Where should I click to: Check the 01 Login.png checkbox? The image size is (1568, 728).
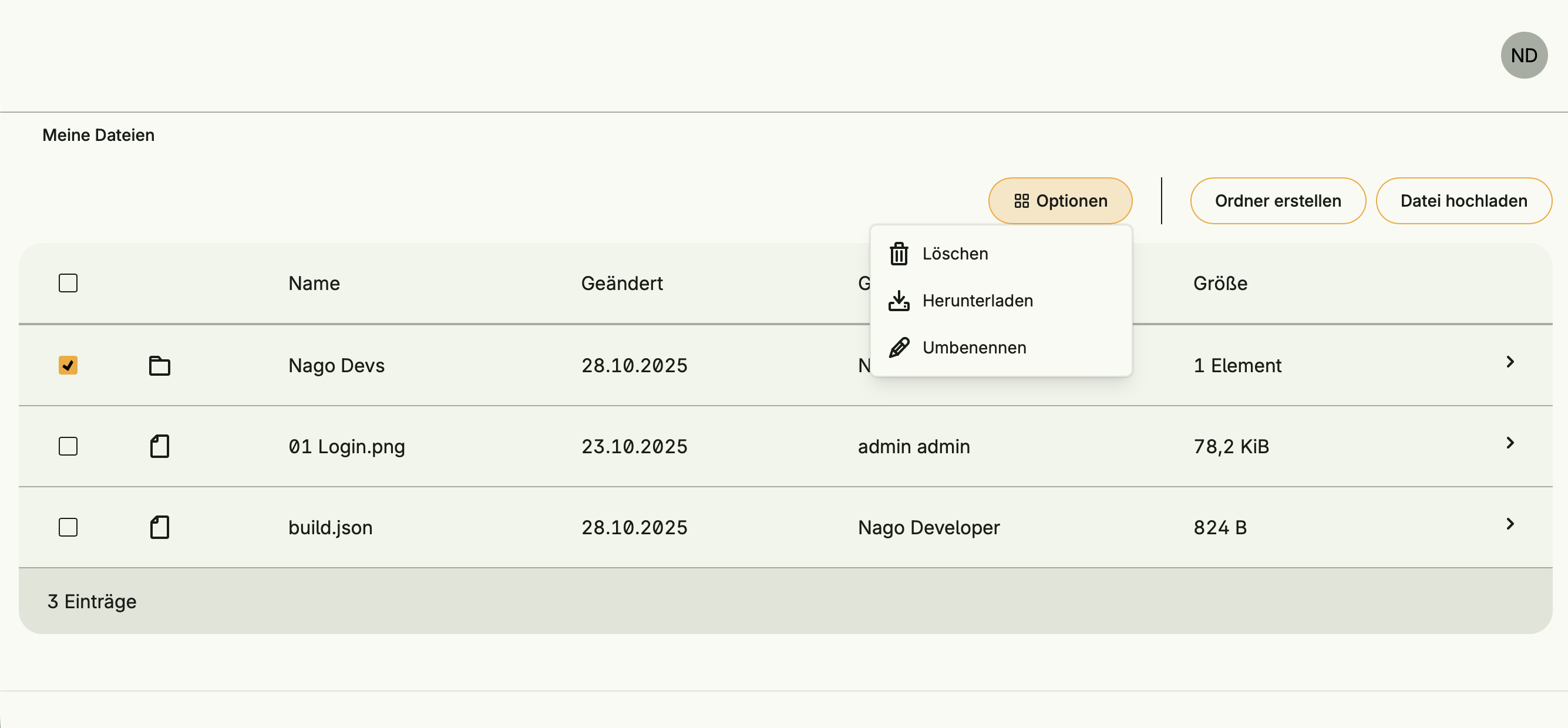[x=68, y=446]
